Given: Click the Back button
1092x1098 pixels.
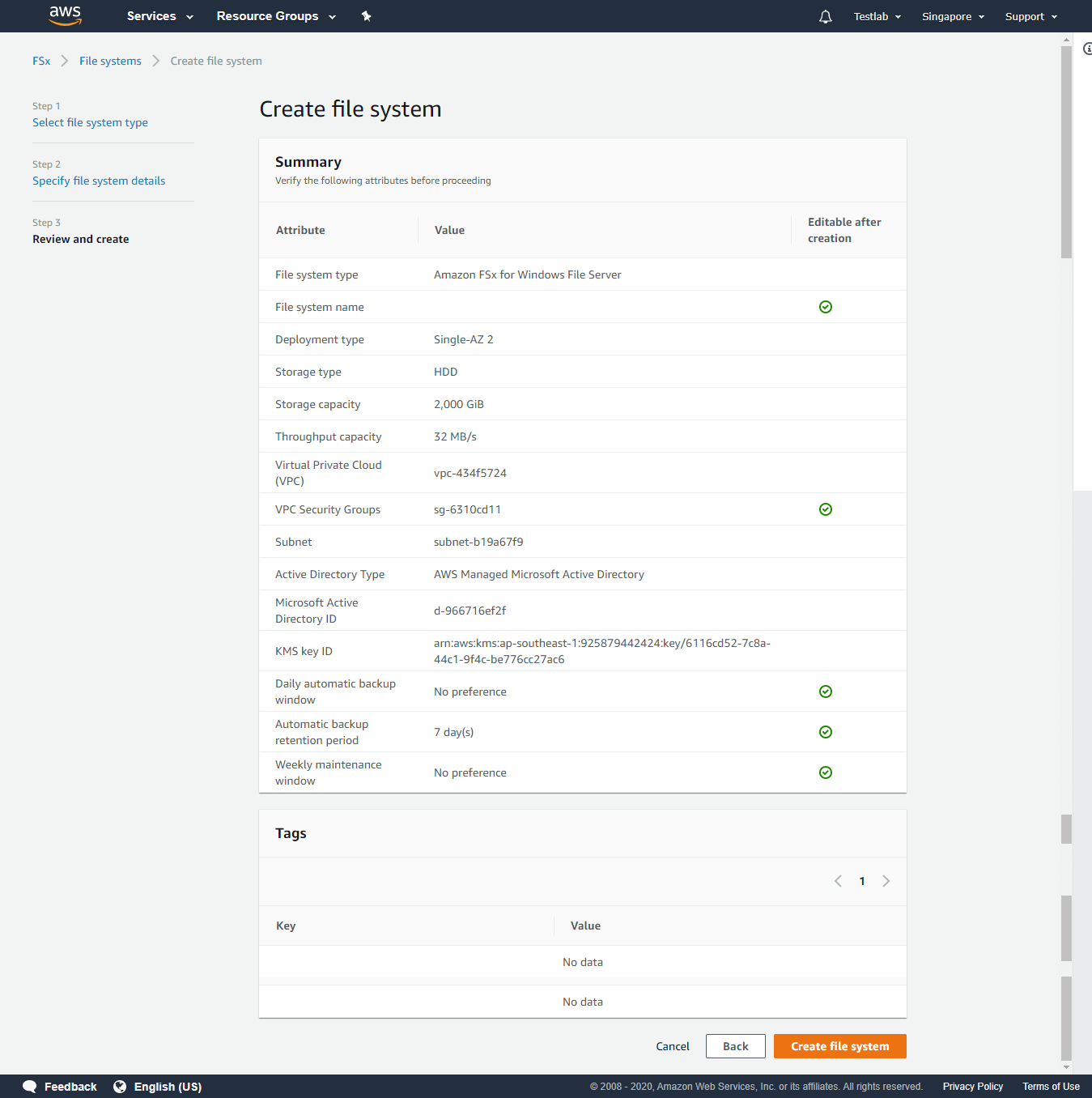Looking at the screenshot, I should 736,1046.
